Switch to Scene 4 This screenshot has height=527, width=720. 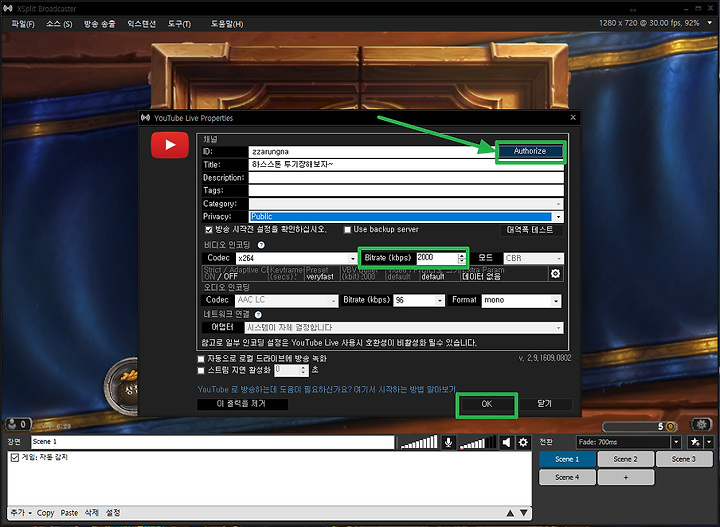pyautogui.click(x=567, y=477)
